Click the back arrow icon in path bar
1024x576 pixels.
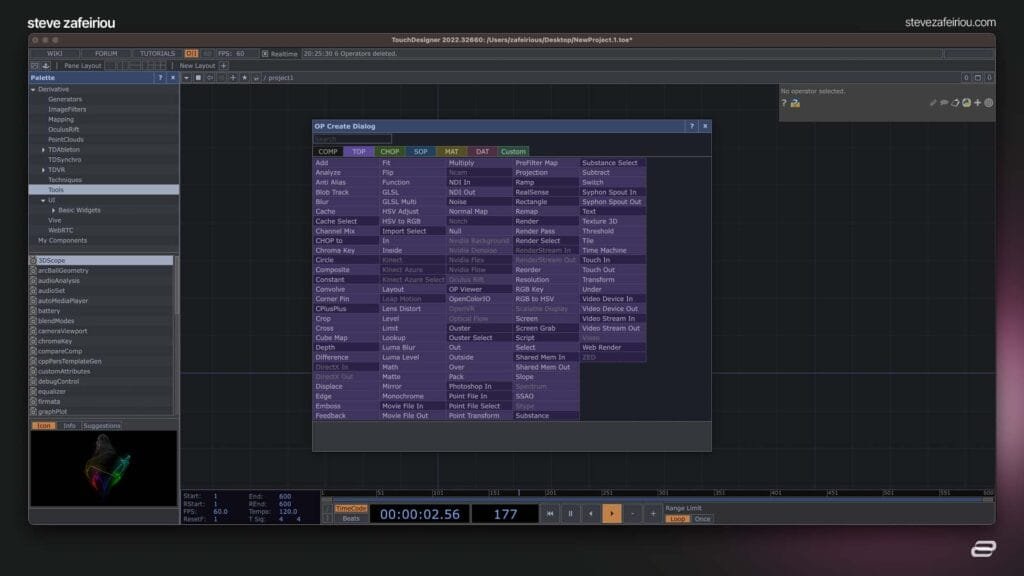(x=210, y=78)
